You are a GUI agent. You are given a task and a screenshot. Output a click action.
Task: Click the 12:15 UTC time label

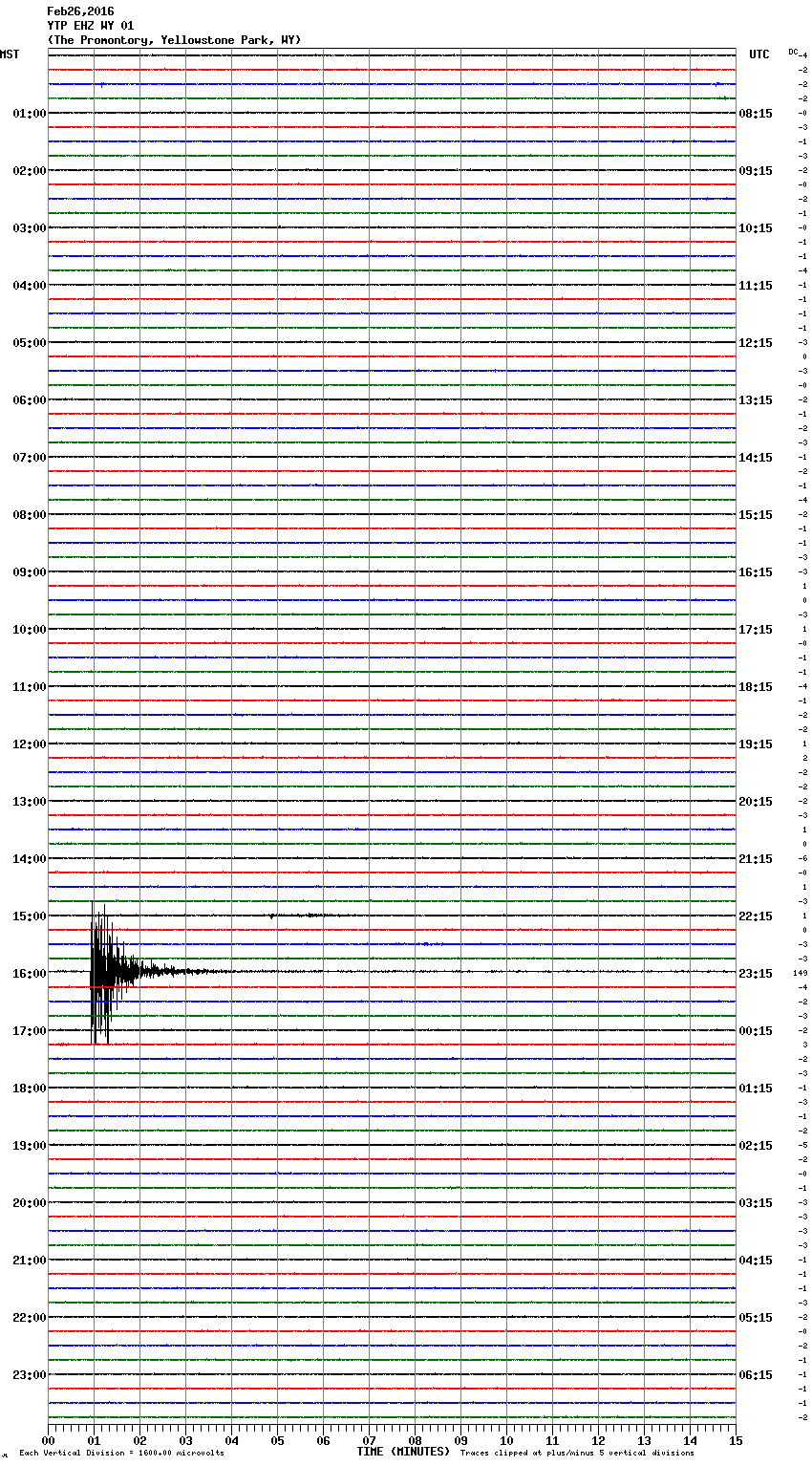pyautogui.click(x=756, y=343)
